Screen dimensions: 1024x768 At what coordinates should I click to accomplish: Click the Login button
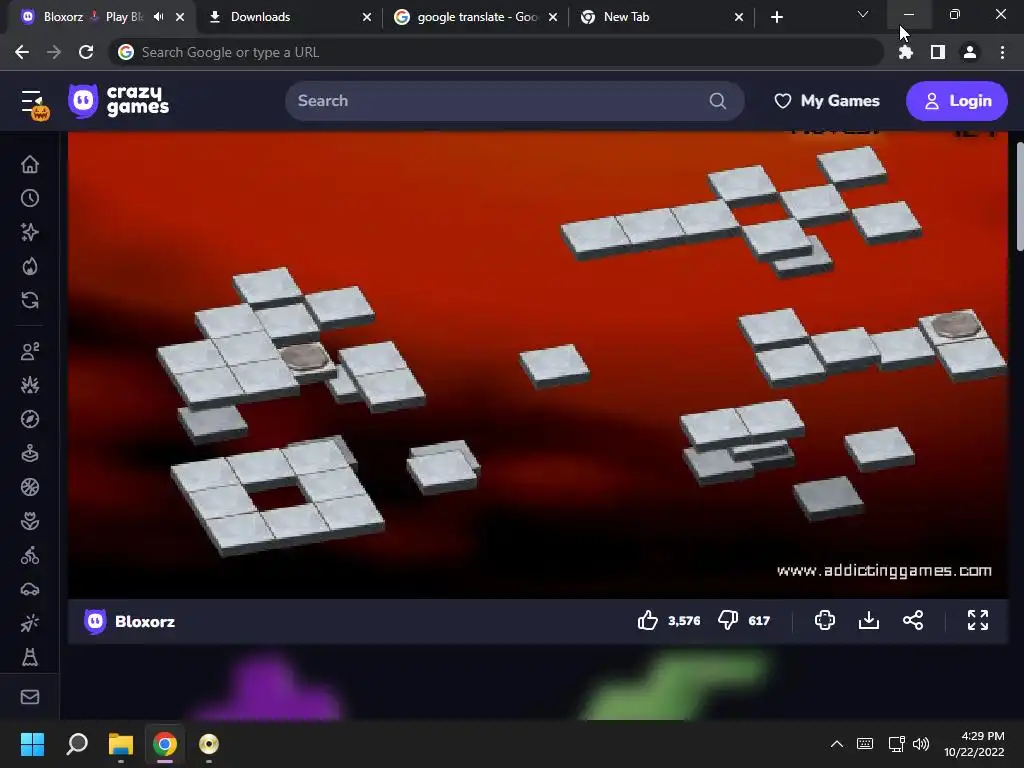tap(957, 101)
